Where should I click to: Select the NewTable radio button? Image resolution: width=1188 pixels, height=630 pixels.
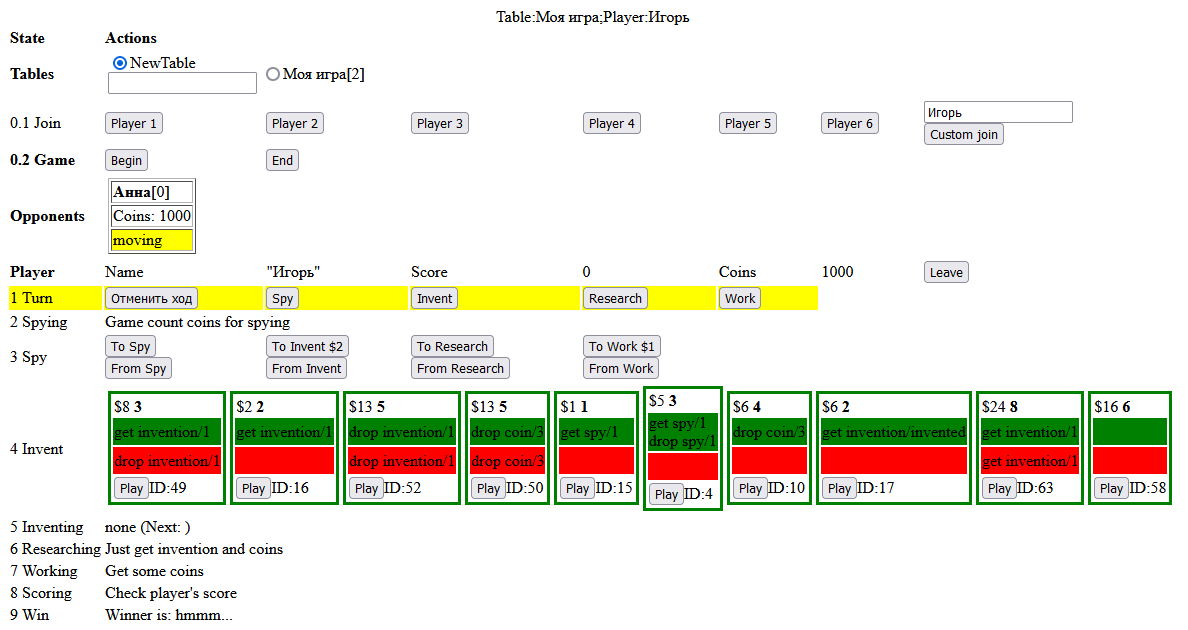point(121,63)
